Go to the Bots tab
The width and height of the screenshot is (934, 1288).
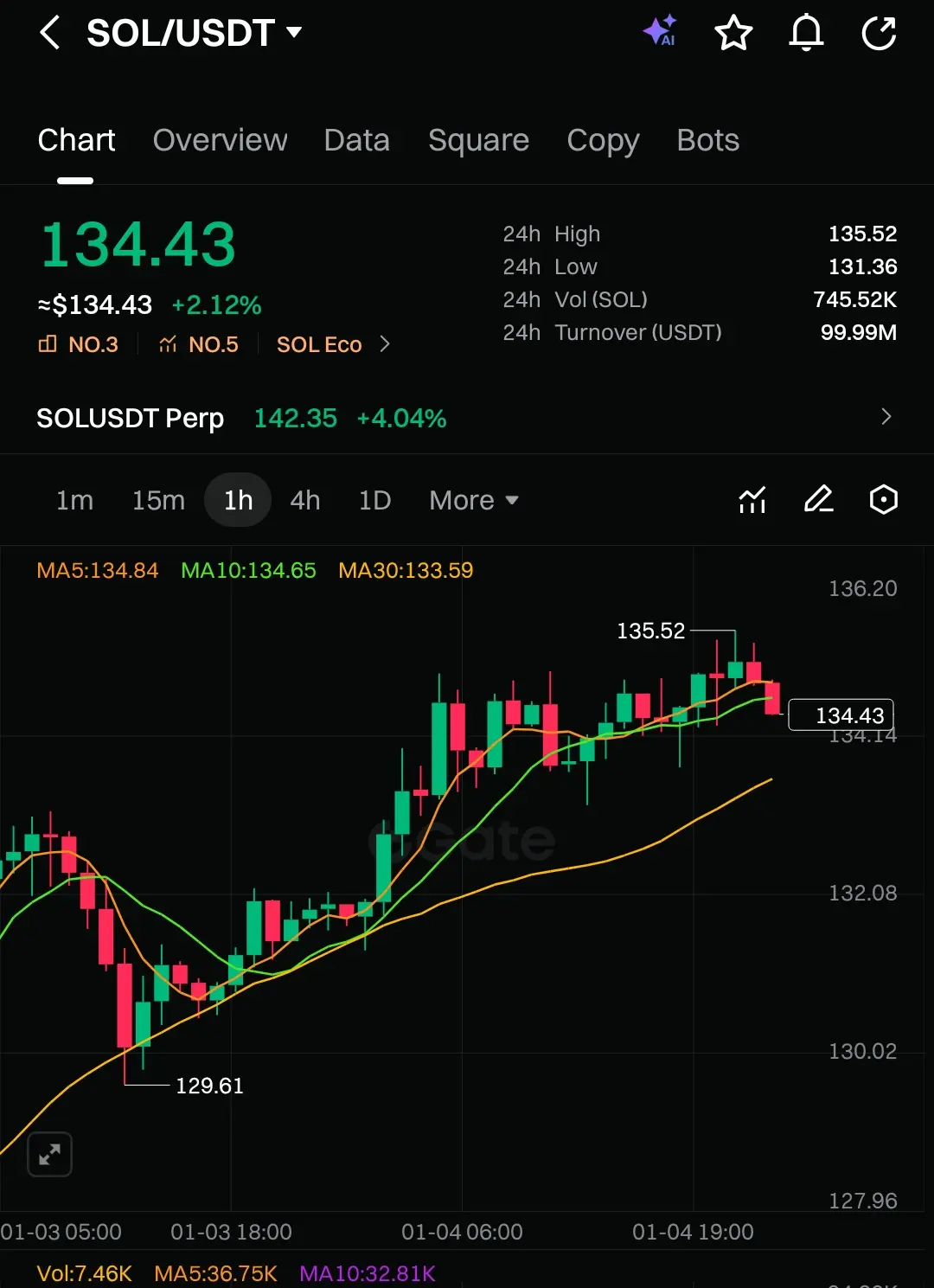(x=708, y=140)
